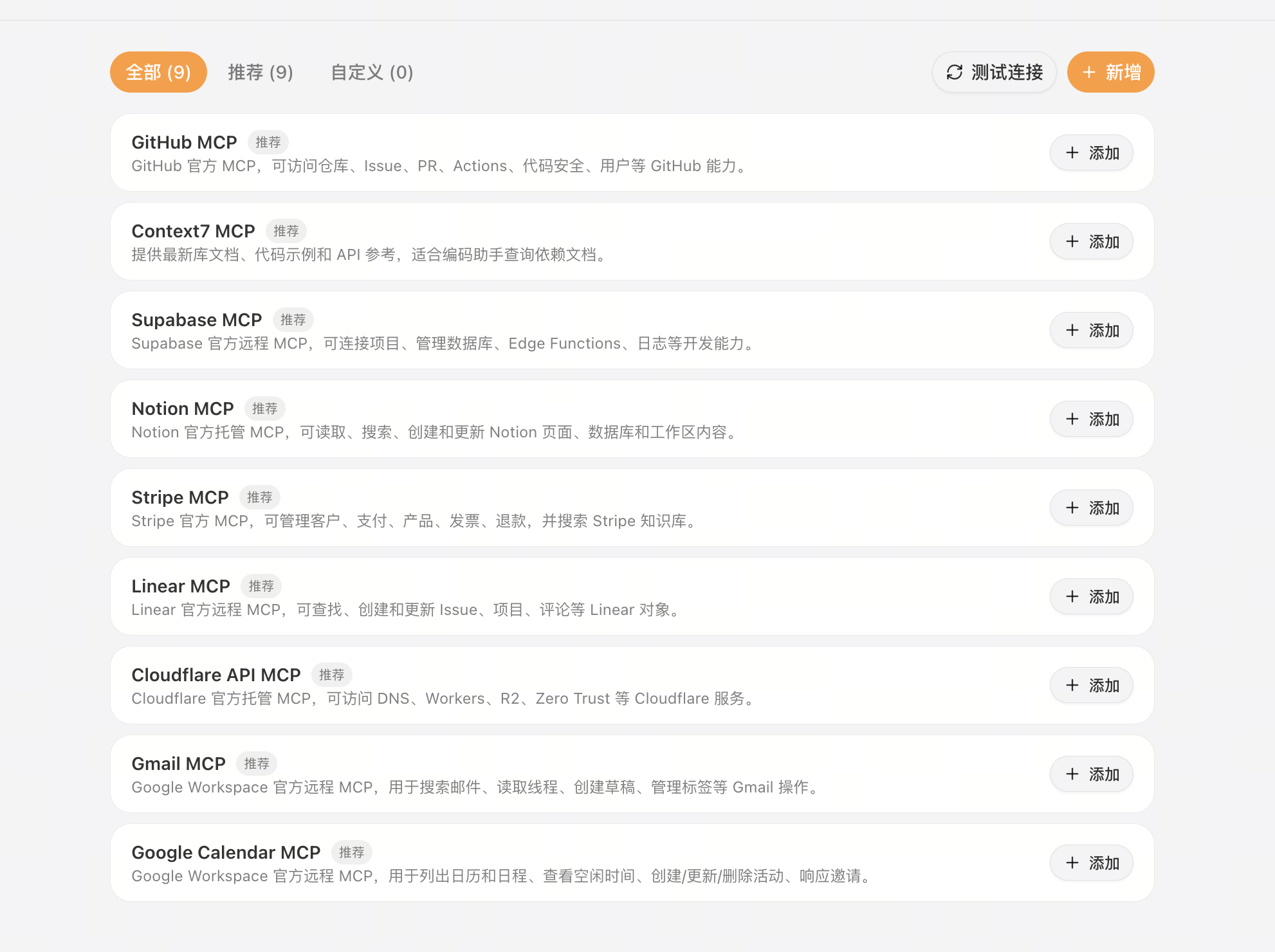Click the Context7 MCP title
Image resolution: width=1275 pixels, height=952 pixels.
pos(193,231)
